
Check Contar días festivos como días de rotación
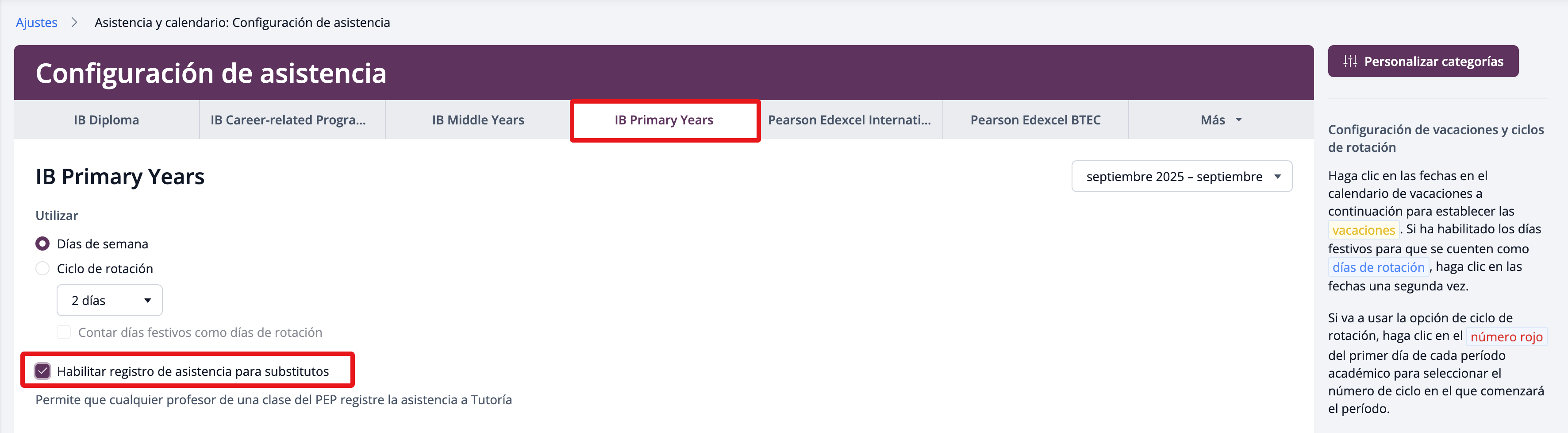click(64, 332)
